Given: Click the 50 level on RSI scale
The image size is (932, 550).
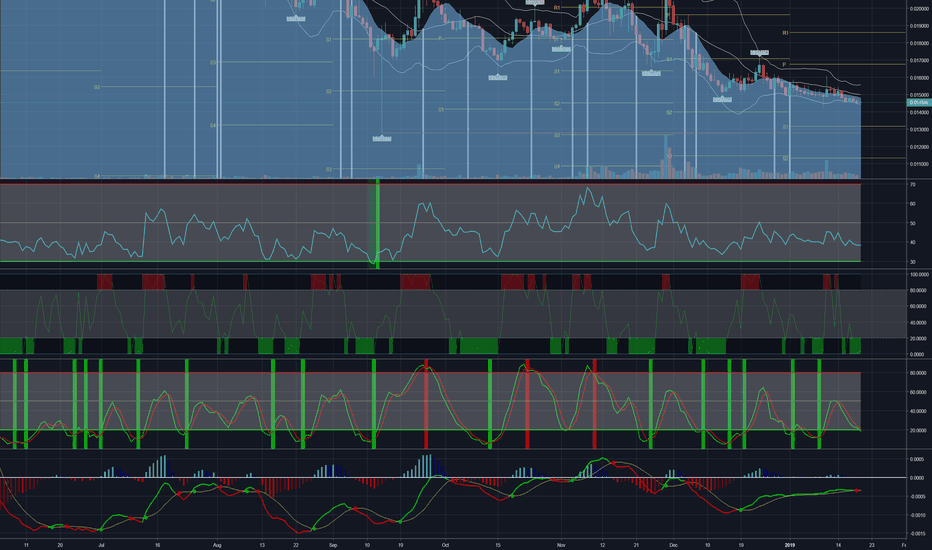Looking at the screenshot, I should click(x=912, y=224).
